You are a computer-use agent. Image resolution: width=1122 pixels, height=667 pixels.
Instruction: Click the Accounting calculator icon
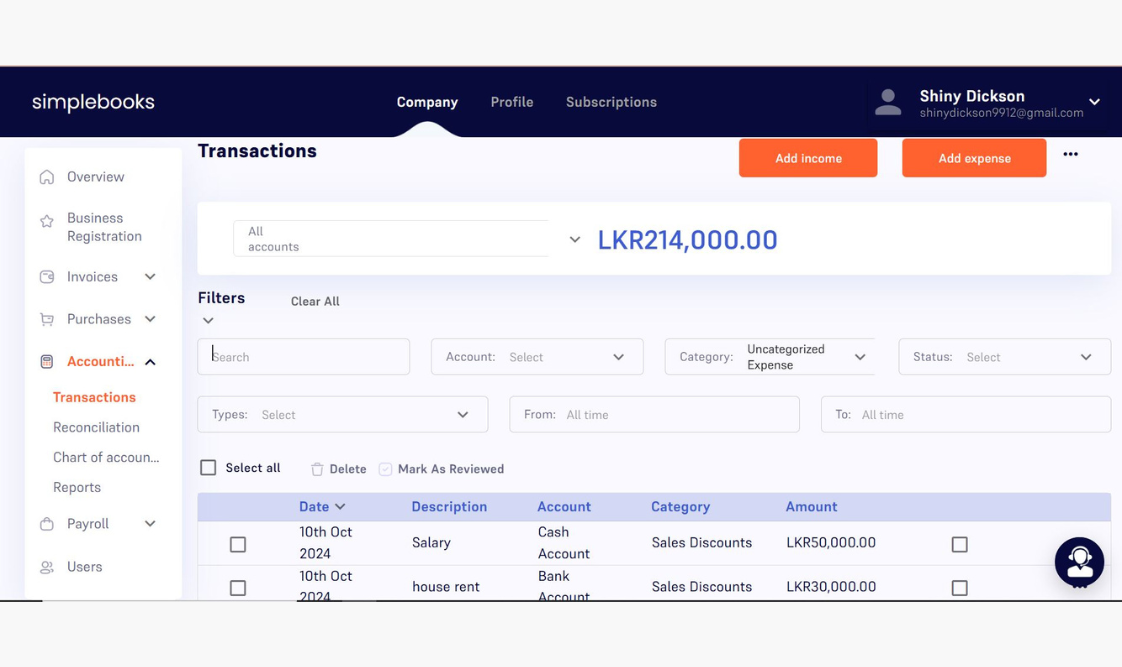47,361
